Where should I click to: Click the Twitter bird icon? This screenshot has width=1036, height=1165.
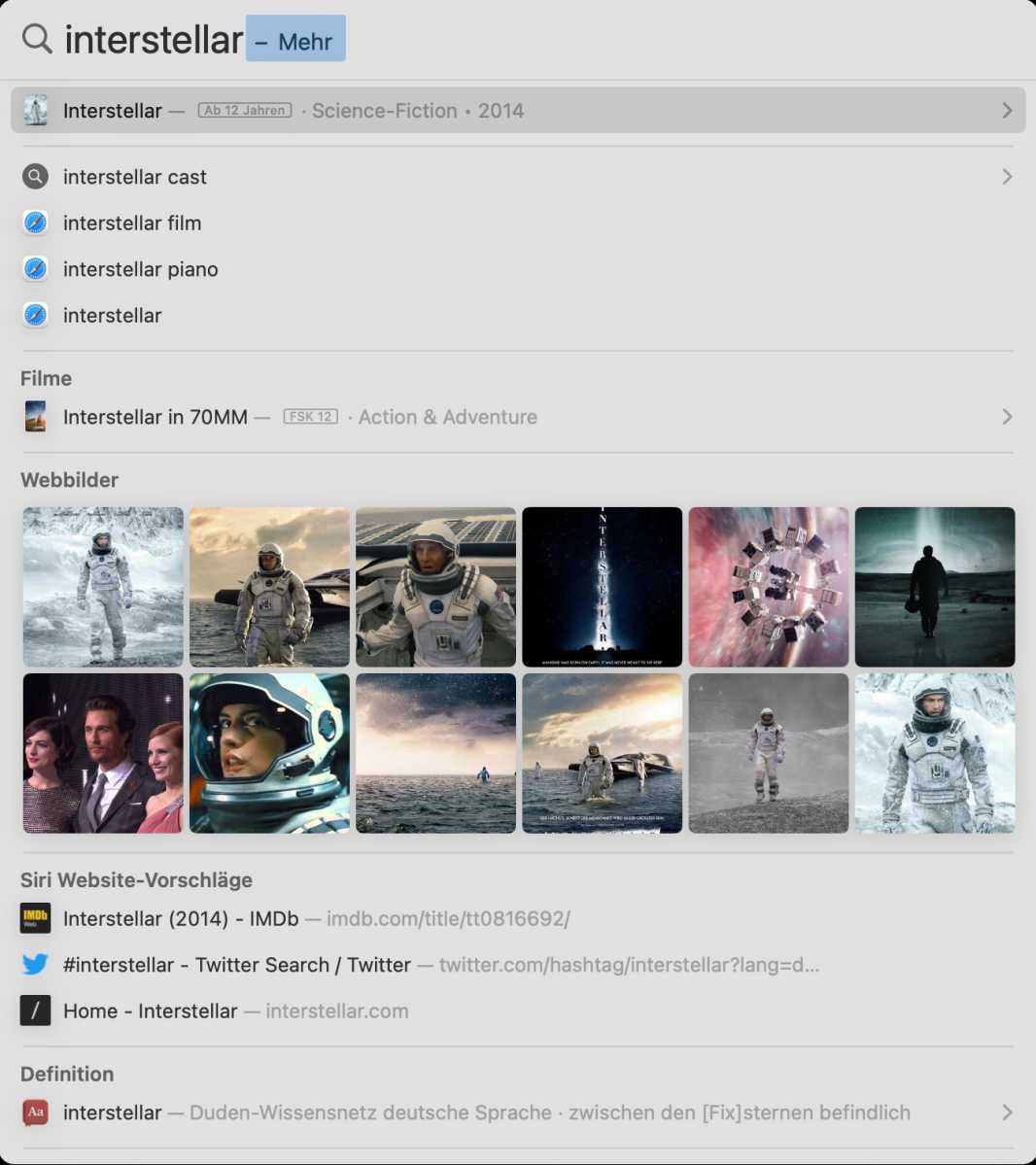35,964
